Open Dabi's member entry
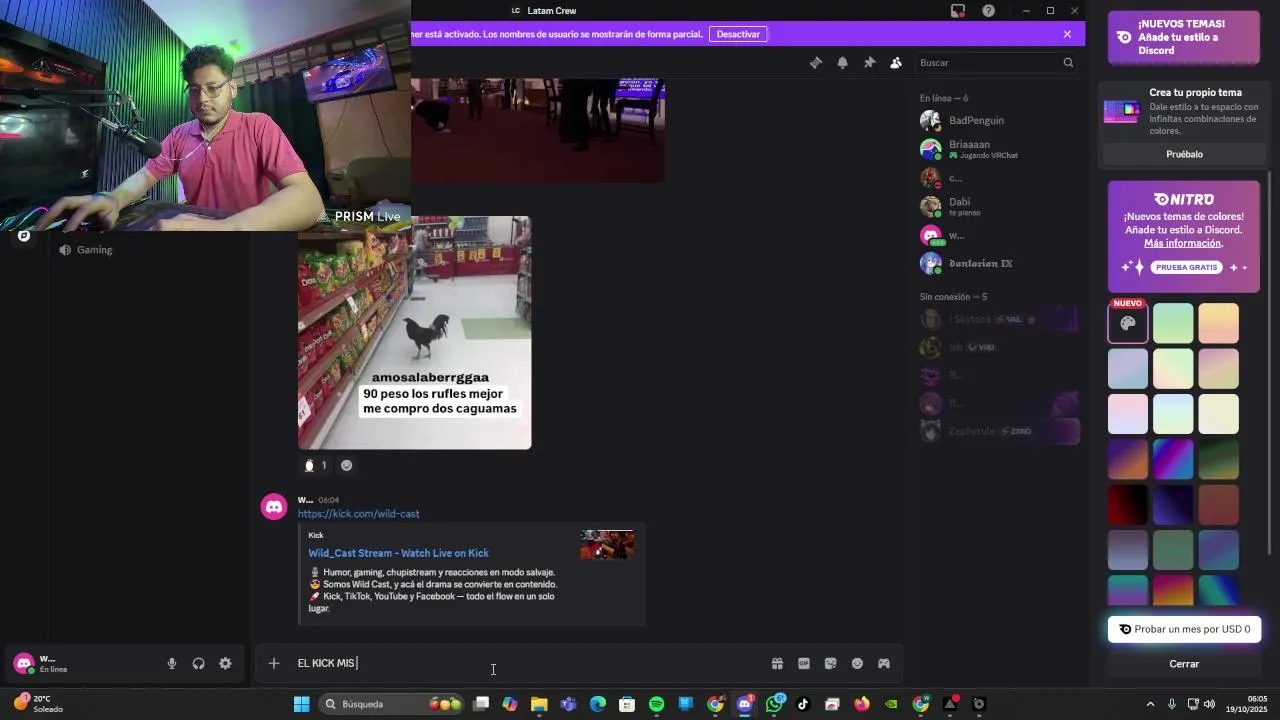Viewport: 1280px width, 720px height. click(997, 206)
